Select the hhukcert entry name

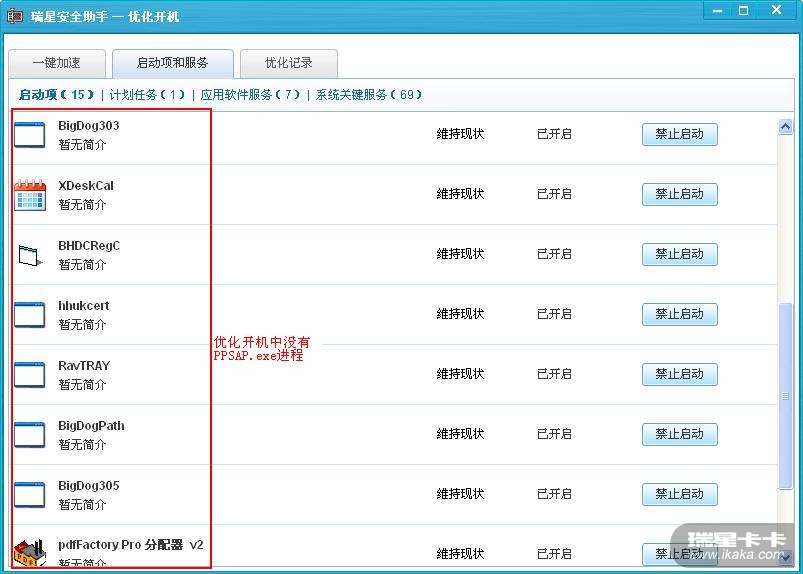coord(83,305)
